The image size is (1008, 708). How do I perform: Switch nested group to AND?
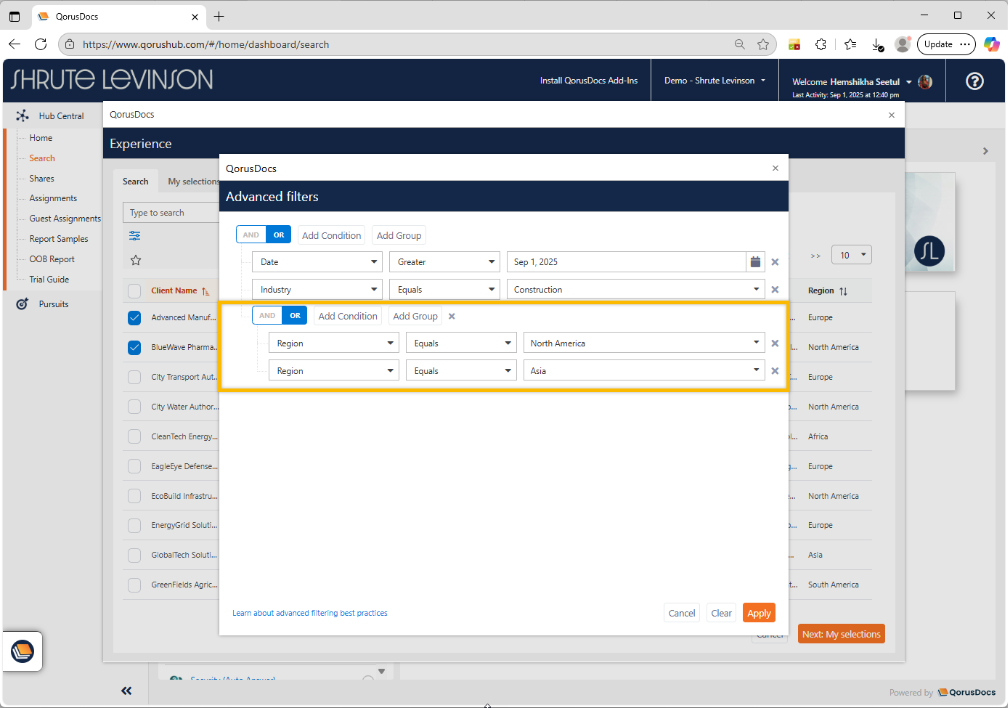(x=267, y=316)
